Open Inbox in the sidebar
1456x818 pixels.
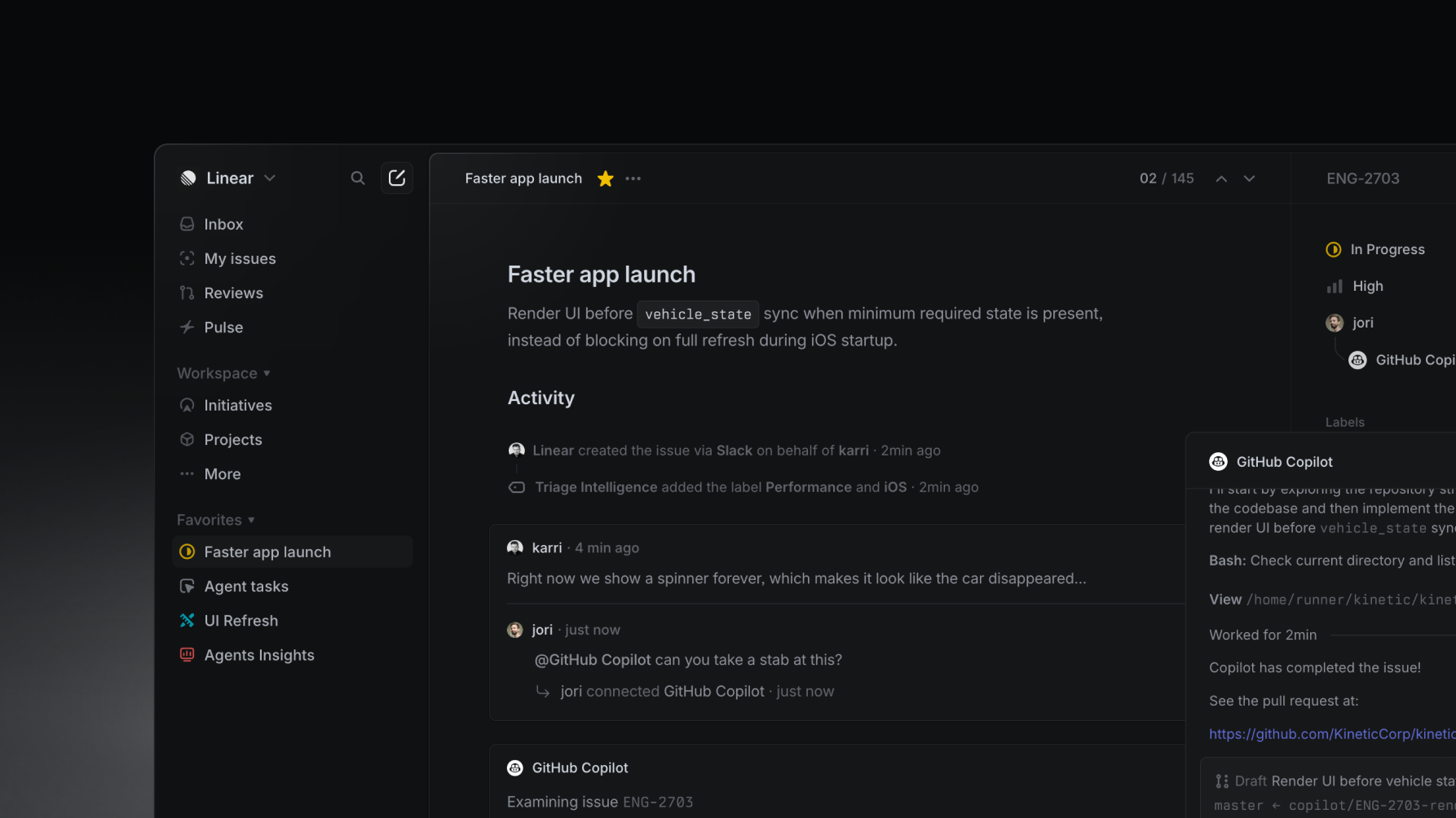[293, 224]
